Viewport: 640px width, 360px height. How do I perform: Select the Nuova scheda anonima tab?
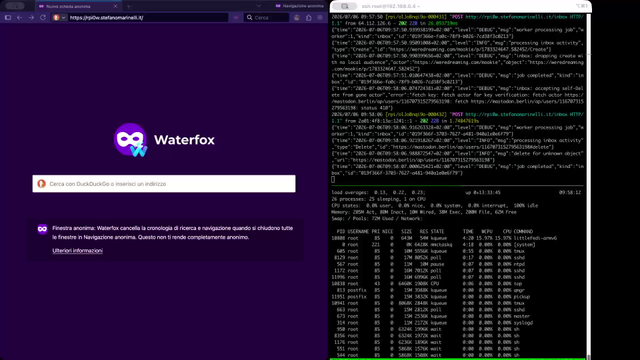[x=78, y=6]
